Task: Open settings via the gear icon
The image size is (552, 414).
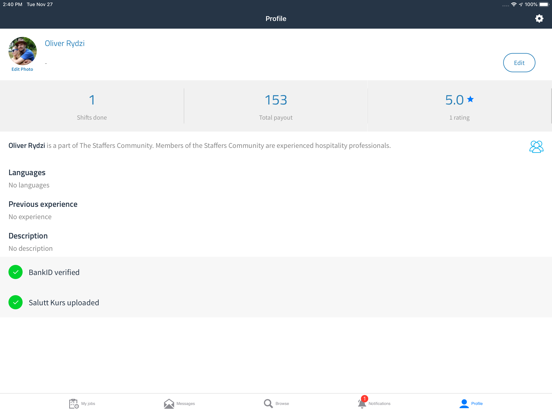Action: coord(539,18)
